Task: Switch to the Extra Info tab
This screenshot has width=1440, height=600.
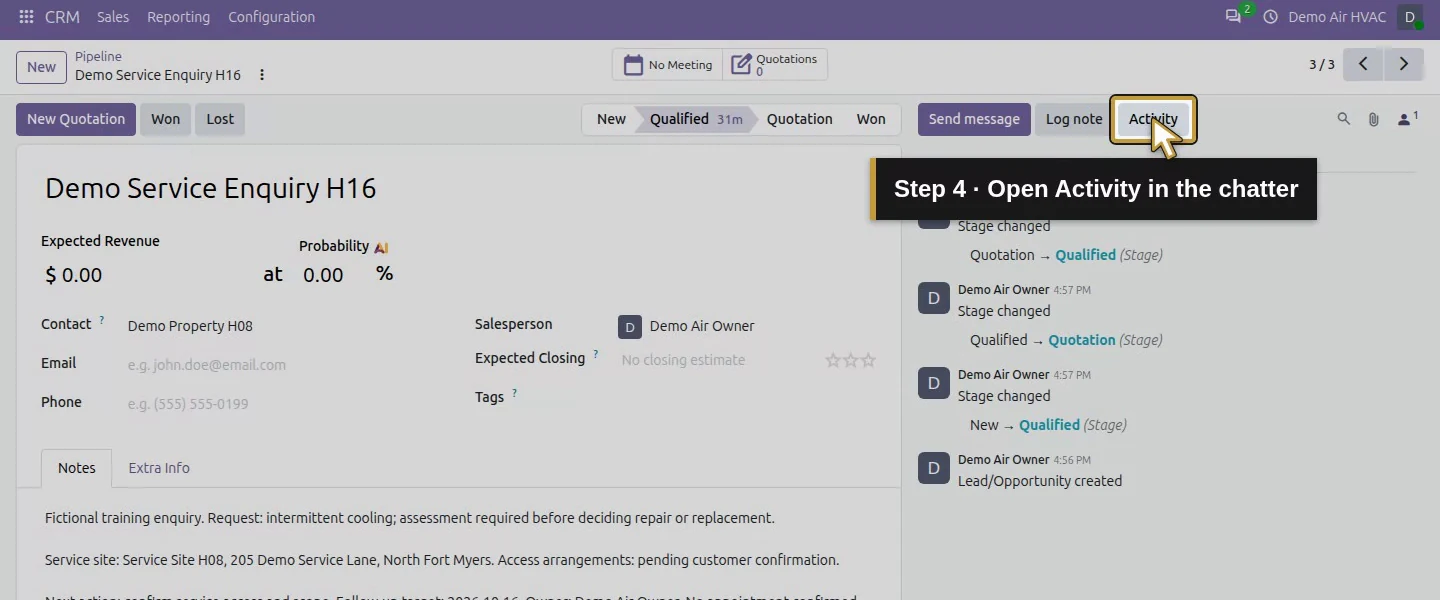Action: (x=159, y=468)
